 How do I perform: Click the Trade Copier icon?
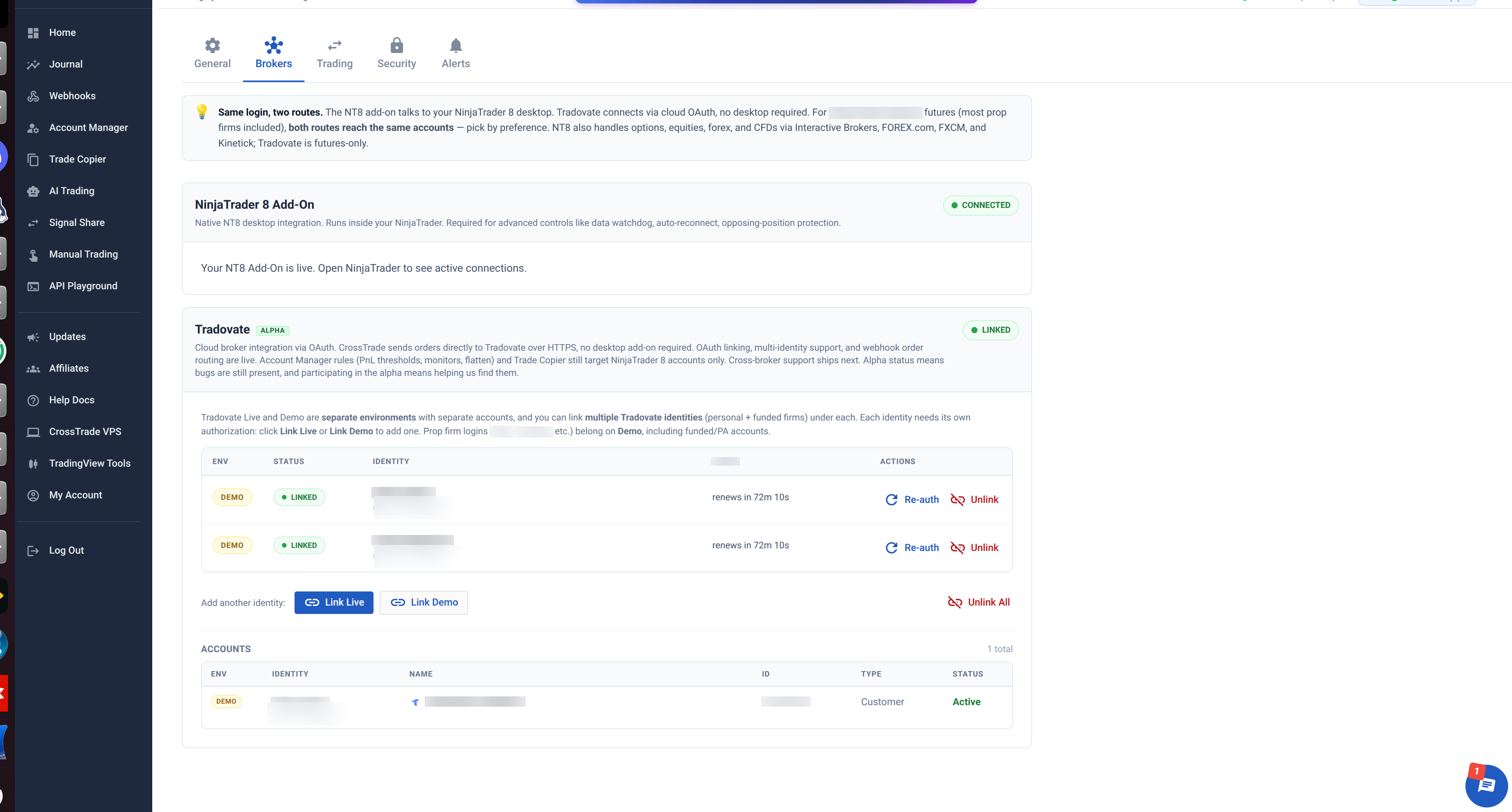[x=34, y=160]
